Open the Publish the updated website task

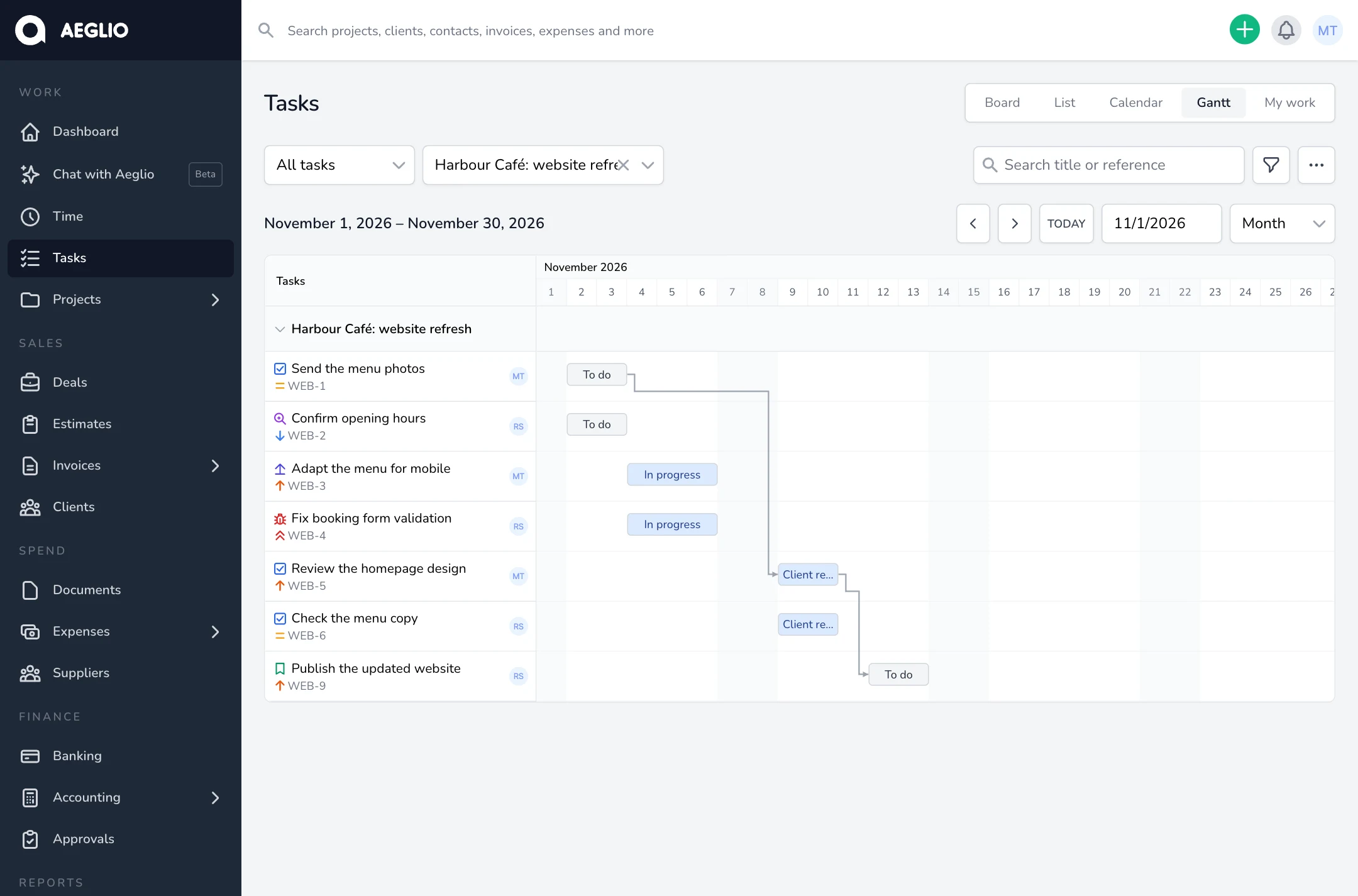coord(375,668)
